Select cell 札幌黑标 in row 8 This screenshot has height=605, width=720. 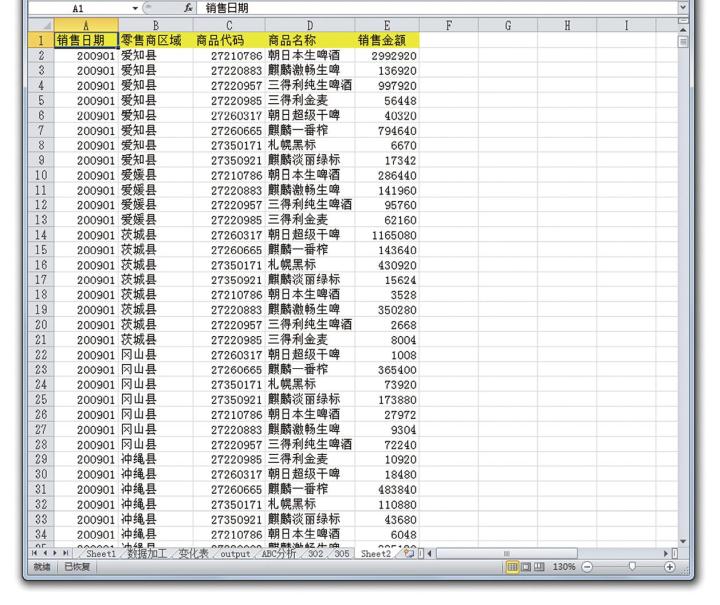coord(310,145)
